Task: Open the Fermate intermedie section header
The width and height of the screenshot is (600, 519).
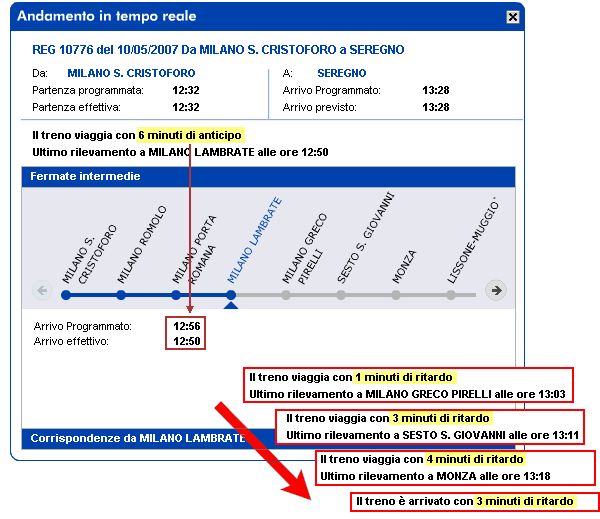Action: click(268, 176)
